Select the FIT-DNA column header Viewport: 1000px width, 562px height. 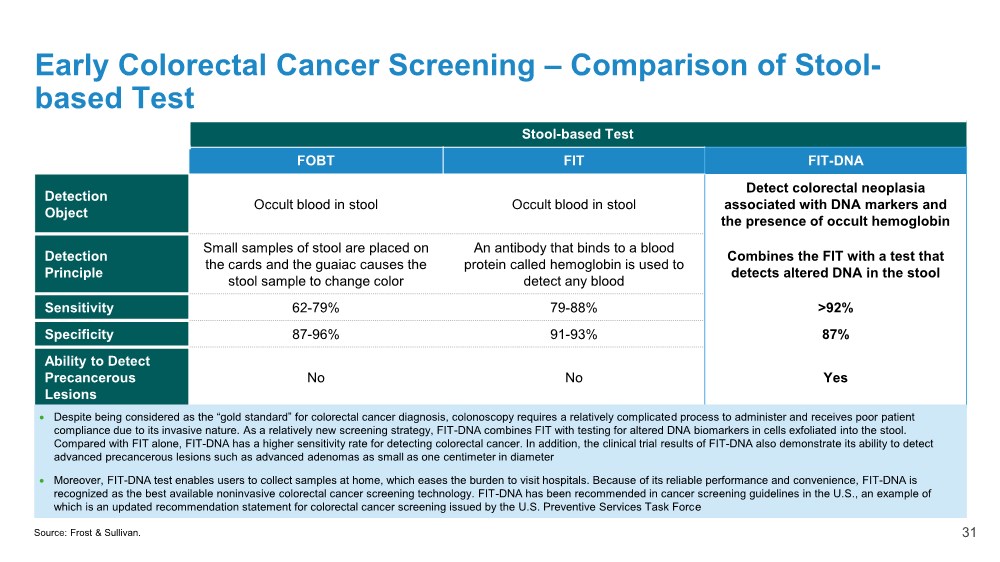(x=835, y=160)
